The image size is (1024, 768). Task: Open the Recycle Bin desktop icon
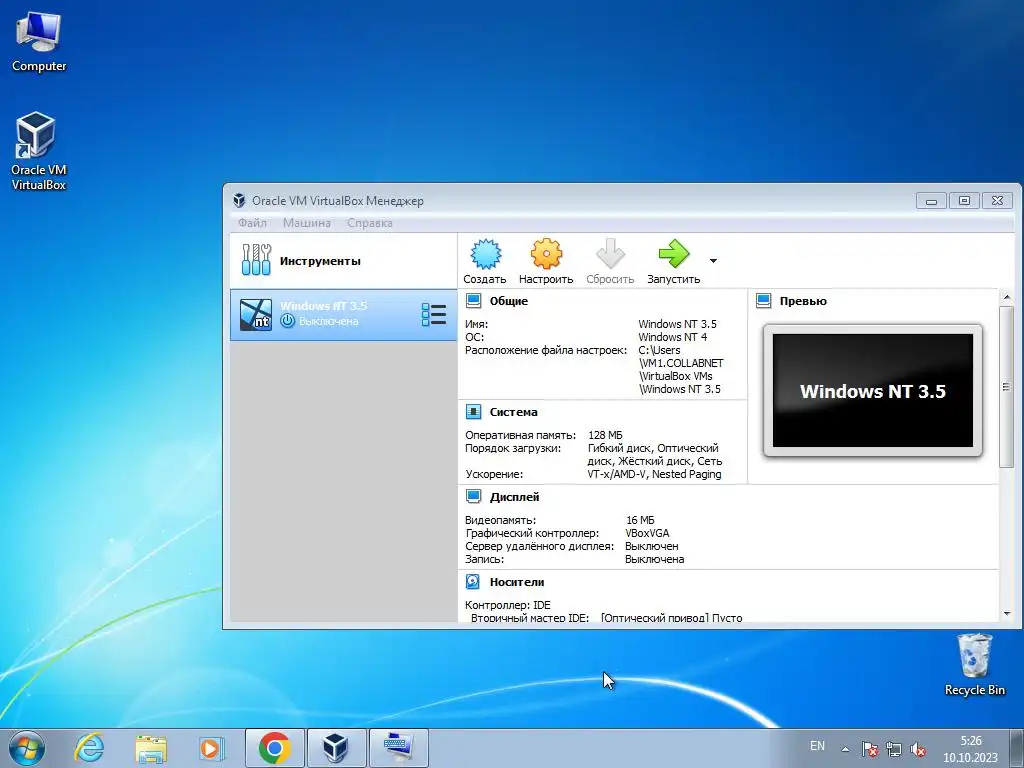pos(974,665)
